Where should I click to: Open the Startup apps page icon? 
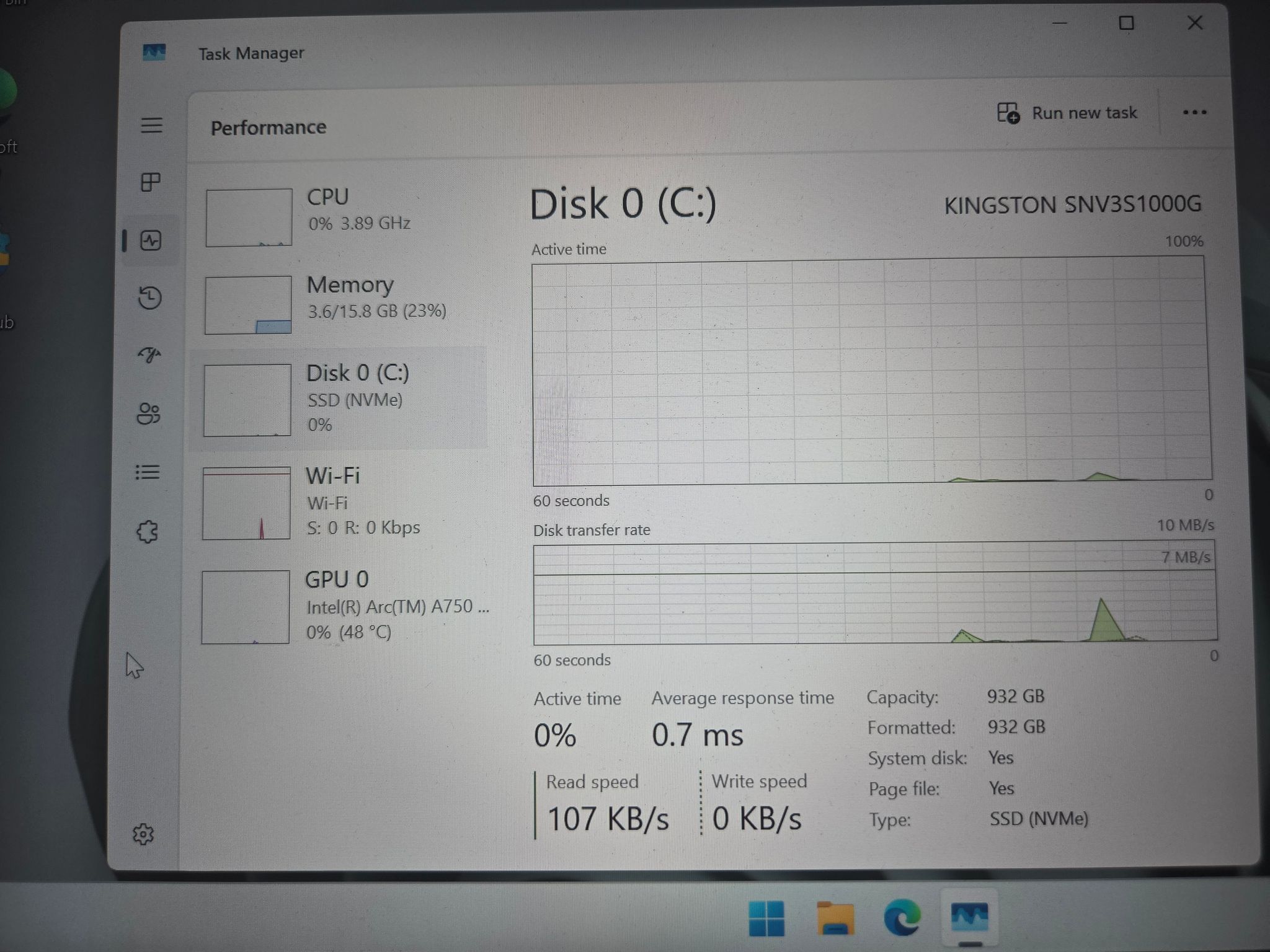click(x=149, y=355)
